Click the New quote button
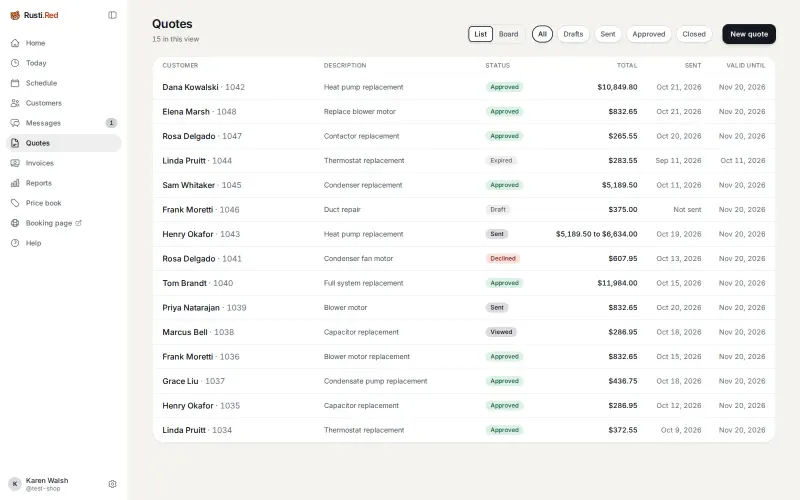800x500 pixels. 749,34
